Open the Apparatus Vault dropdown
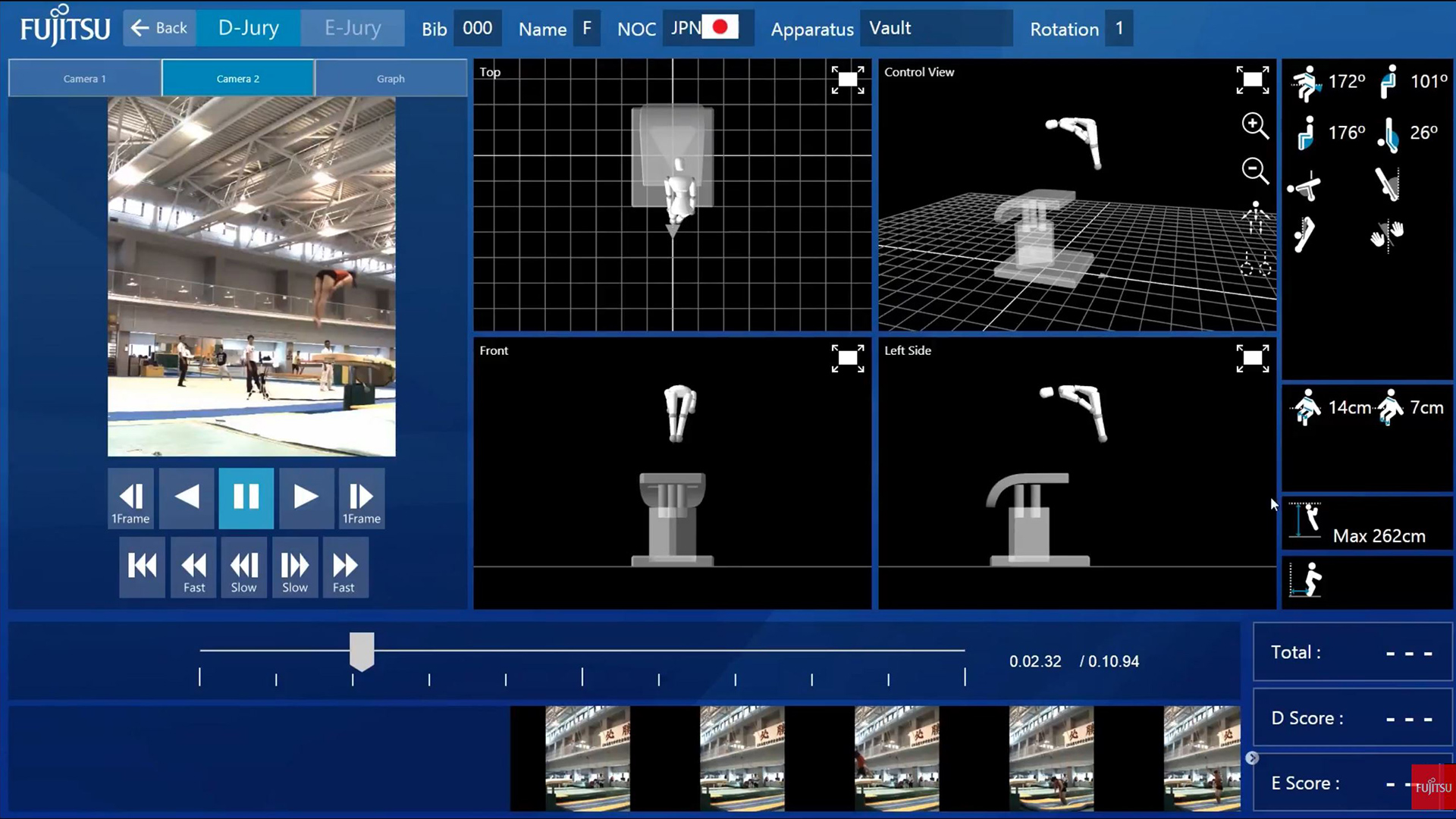The height and width of the screenshot is (819, 1456). tap(936, 28)
